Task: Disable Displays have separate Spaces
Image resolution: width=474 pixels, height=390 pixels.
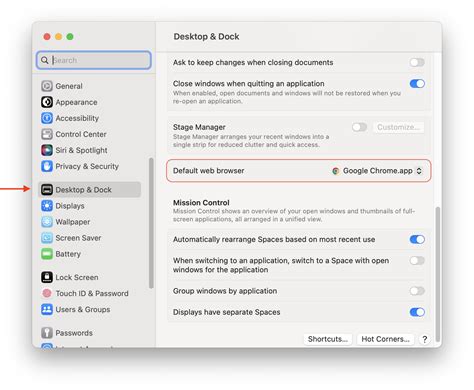Action: 417,312
